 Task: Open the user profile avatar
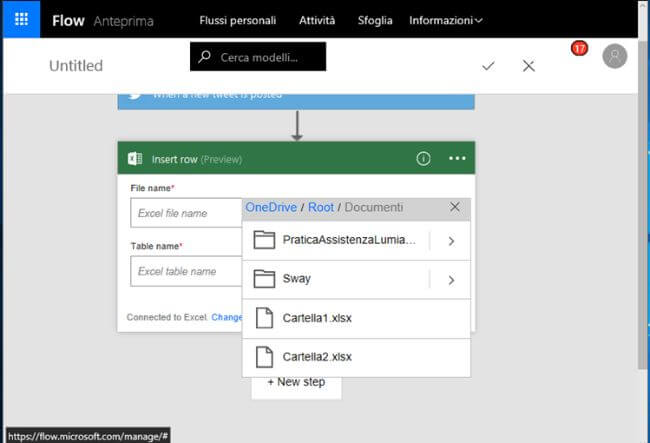click(614, 56)
